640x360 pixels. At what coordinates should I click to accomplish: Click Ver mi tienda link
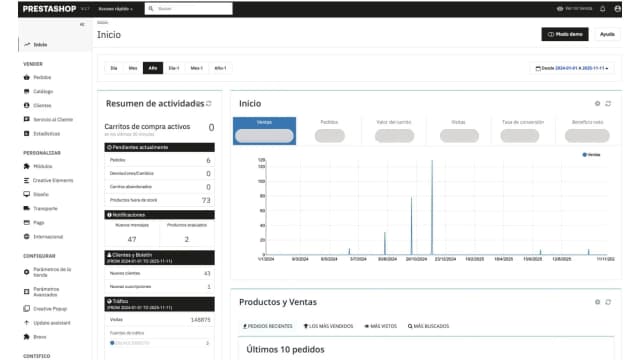click(x=574, y=9)
